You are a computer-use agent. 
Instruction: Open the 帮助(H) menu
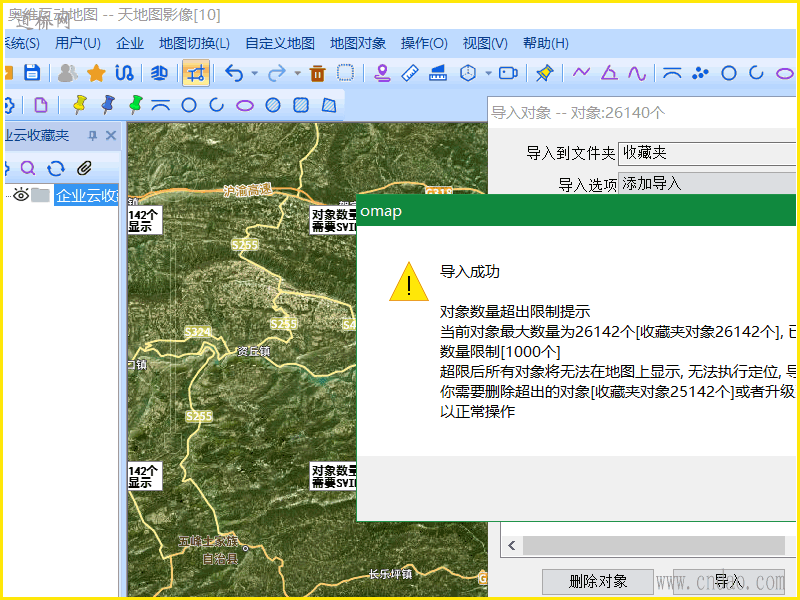click(x=545, y=43)
